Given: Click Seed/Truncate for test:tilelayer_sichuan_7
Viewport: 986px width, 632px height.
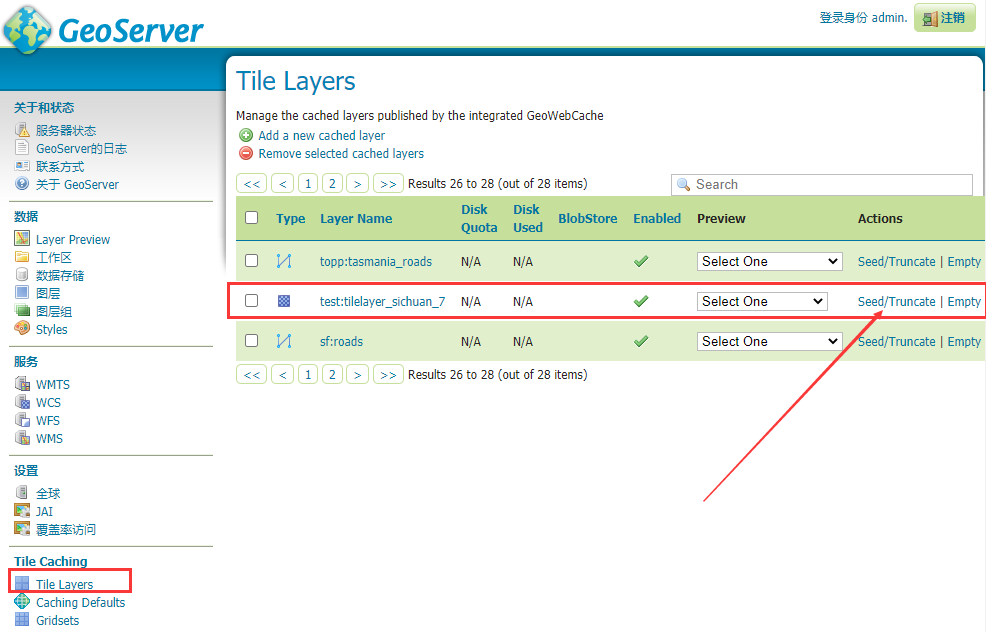Looking at the screenshot, I should click(x=896, y=301).
